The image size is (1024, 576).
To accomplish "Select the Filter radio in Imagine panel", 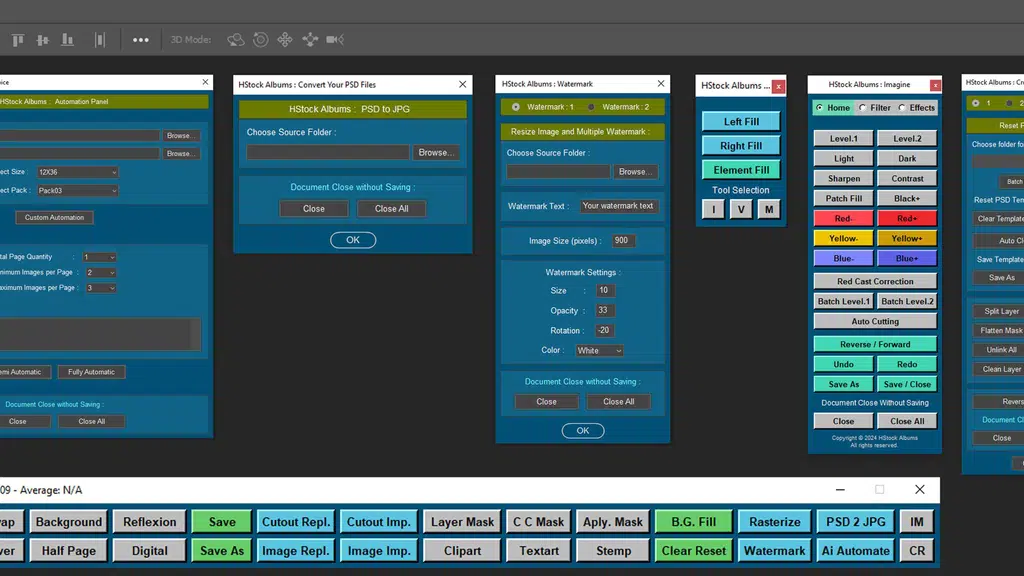I will coord(863,108).
